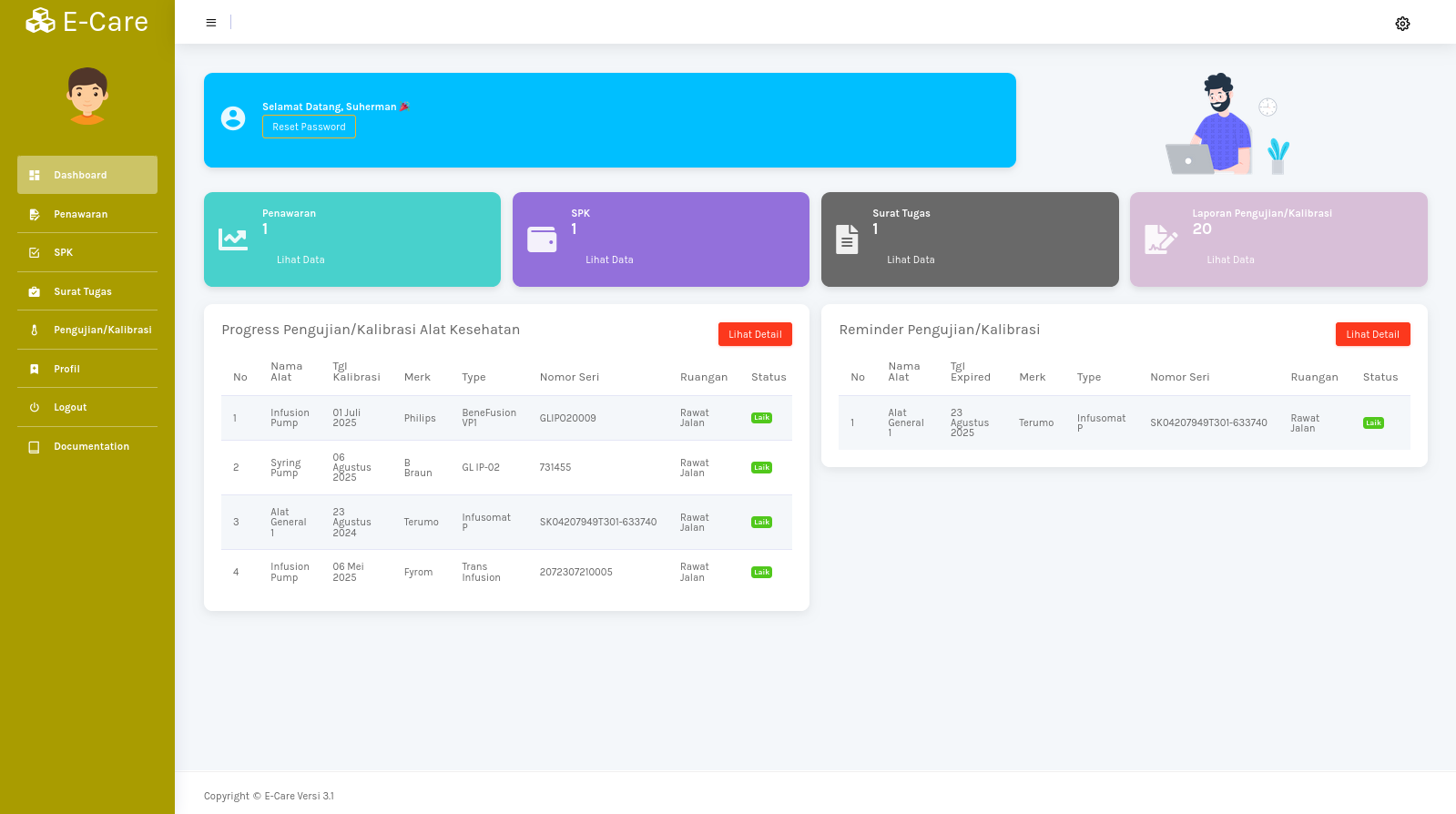The width and height of the screenshot is (1456, 814).
Task: Open the settings gear icon
Action: tap(1402, 24)
